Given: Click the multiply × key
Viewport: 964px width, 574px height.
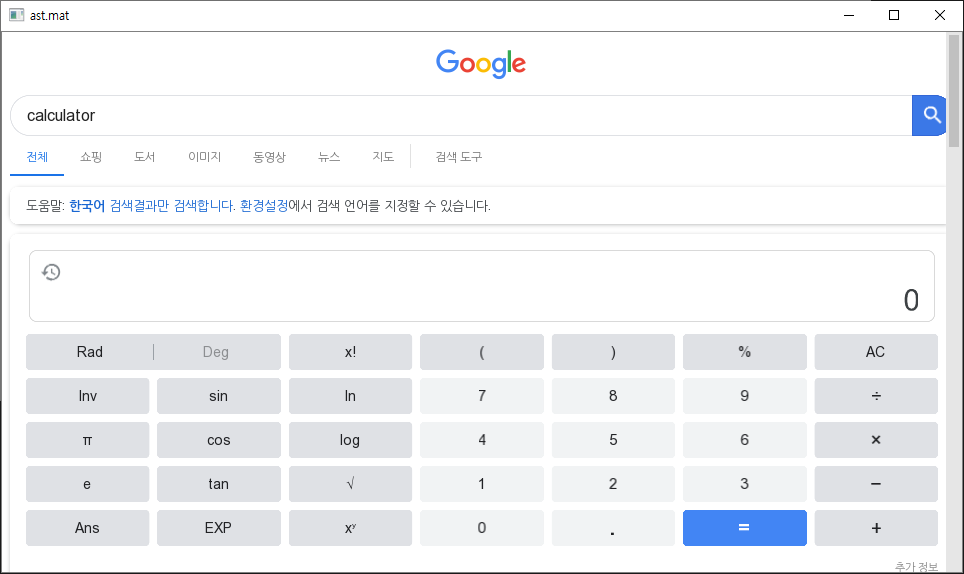Looking at the screenshot, I should (x=876, y=440).
